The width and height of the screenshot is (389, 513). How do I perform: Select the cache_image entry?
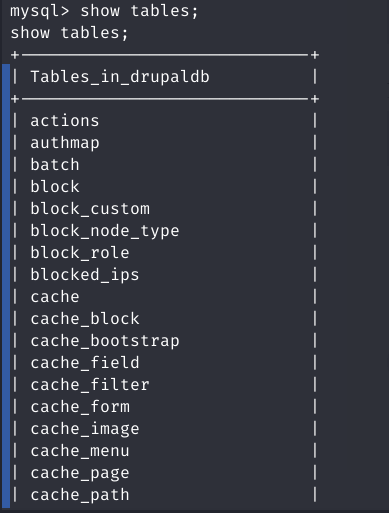[85, 429]
